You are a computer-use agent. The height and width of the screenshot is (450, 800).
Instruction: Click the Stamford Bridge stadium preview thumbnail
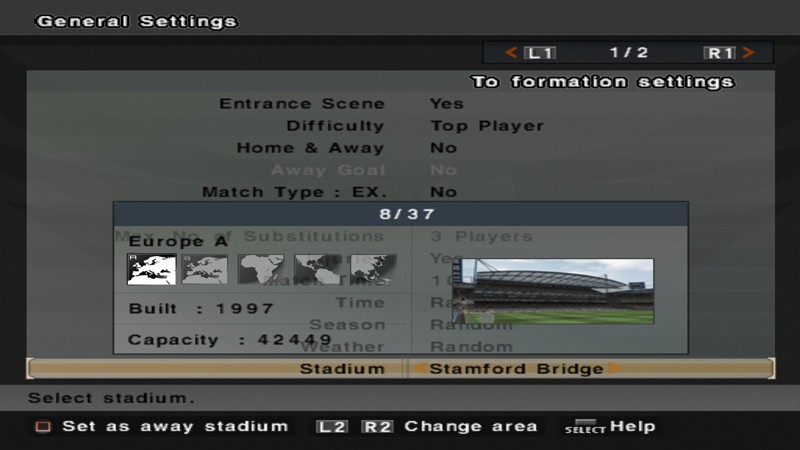coord(553,291)
